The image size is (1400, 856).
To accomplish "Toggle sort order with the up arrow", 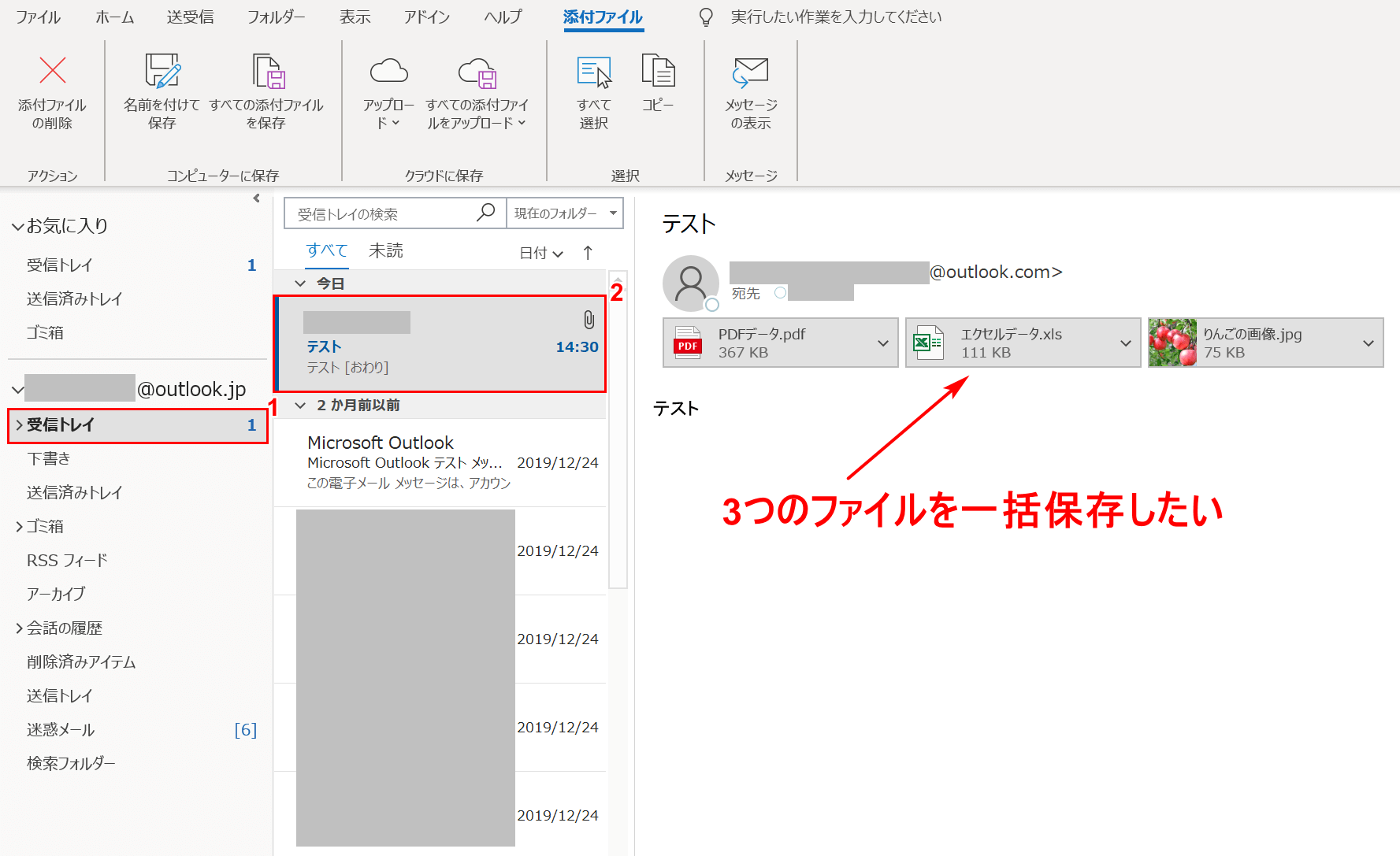I will (588, 253).
